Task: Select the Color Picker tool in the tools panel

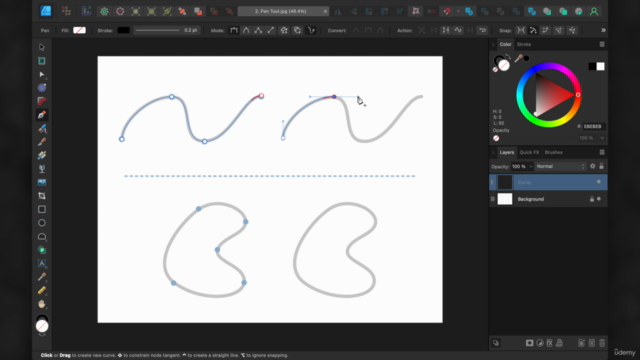Action: (42, 277)
